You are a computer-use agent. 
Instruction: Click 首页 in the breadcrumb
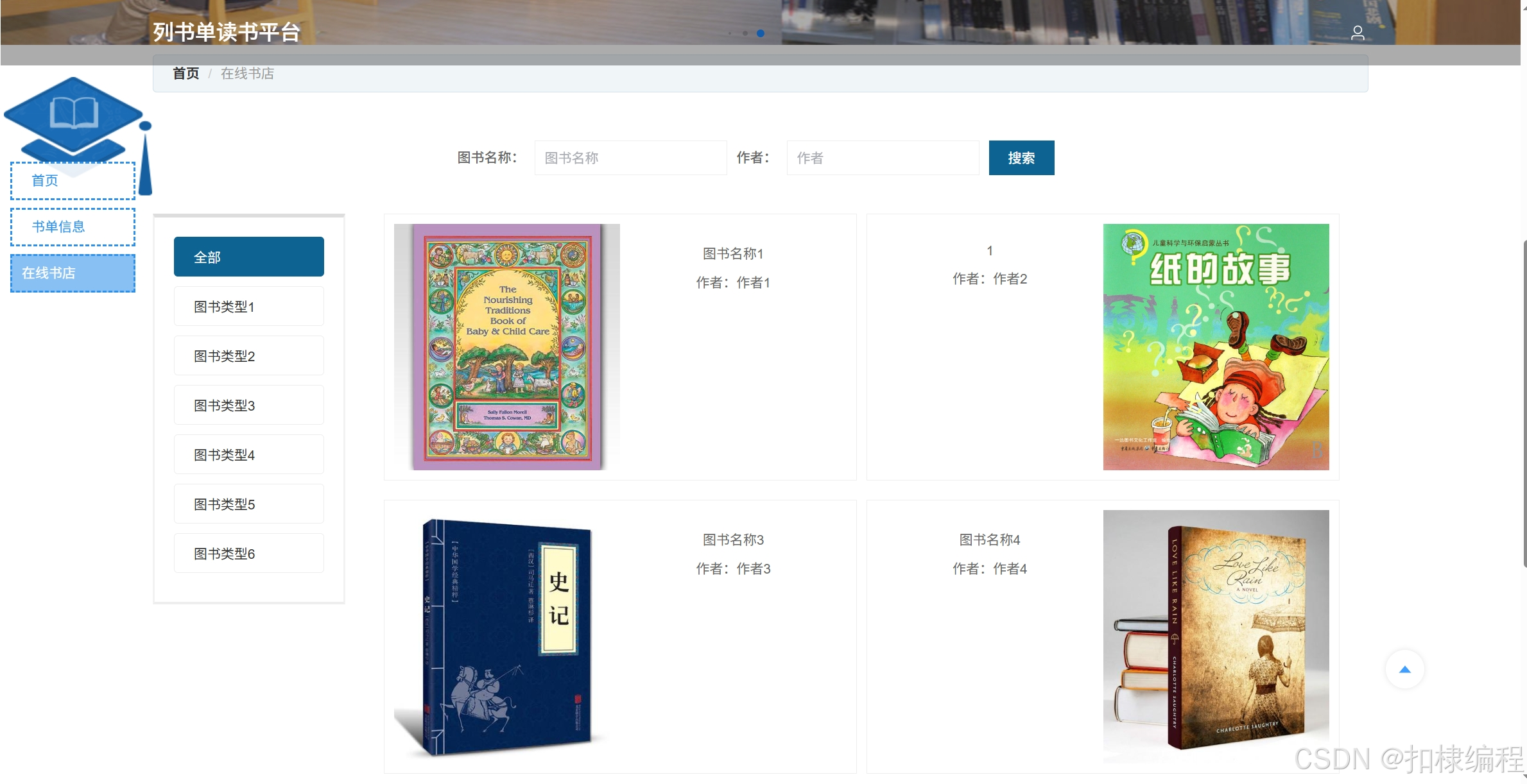[186, 73]
